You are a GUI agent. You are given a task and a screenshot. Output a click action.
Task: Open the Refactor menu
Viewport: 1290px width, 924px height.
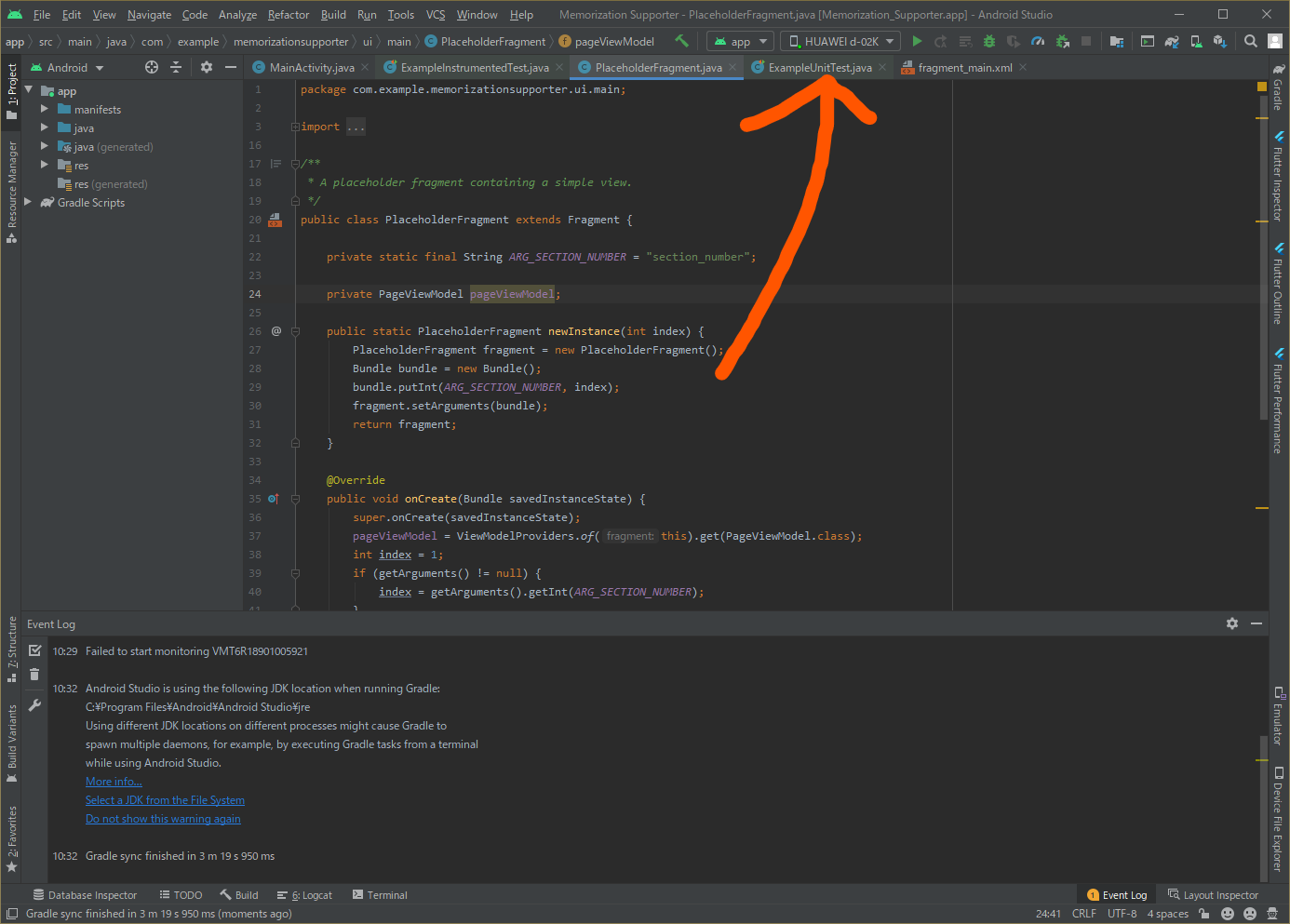click(289, 14)
